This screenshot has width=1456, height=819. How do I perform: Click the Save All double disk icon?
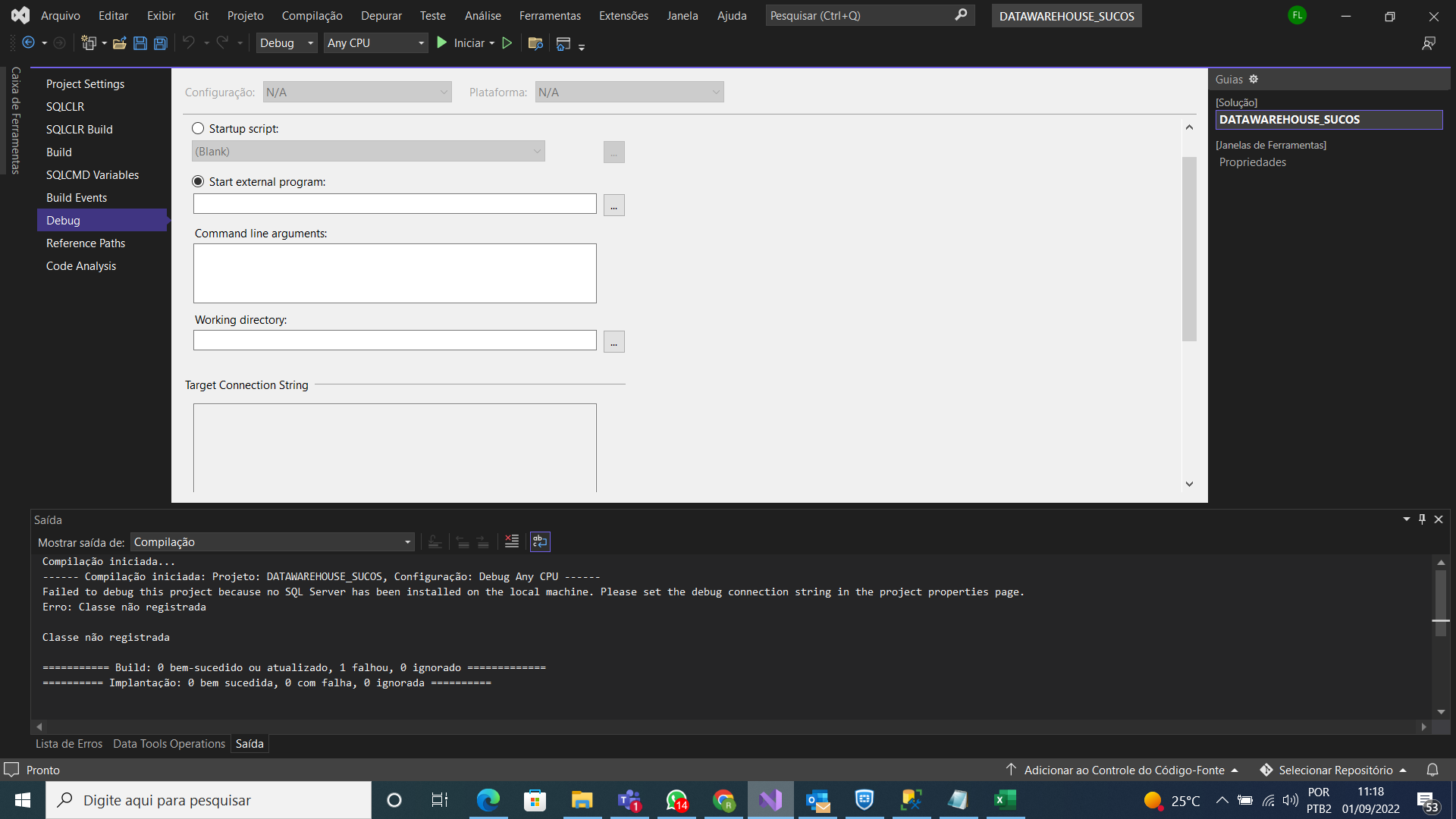tap(161, 43)
